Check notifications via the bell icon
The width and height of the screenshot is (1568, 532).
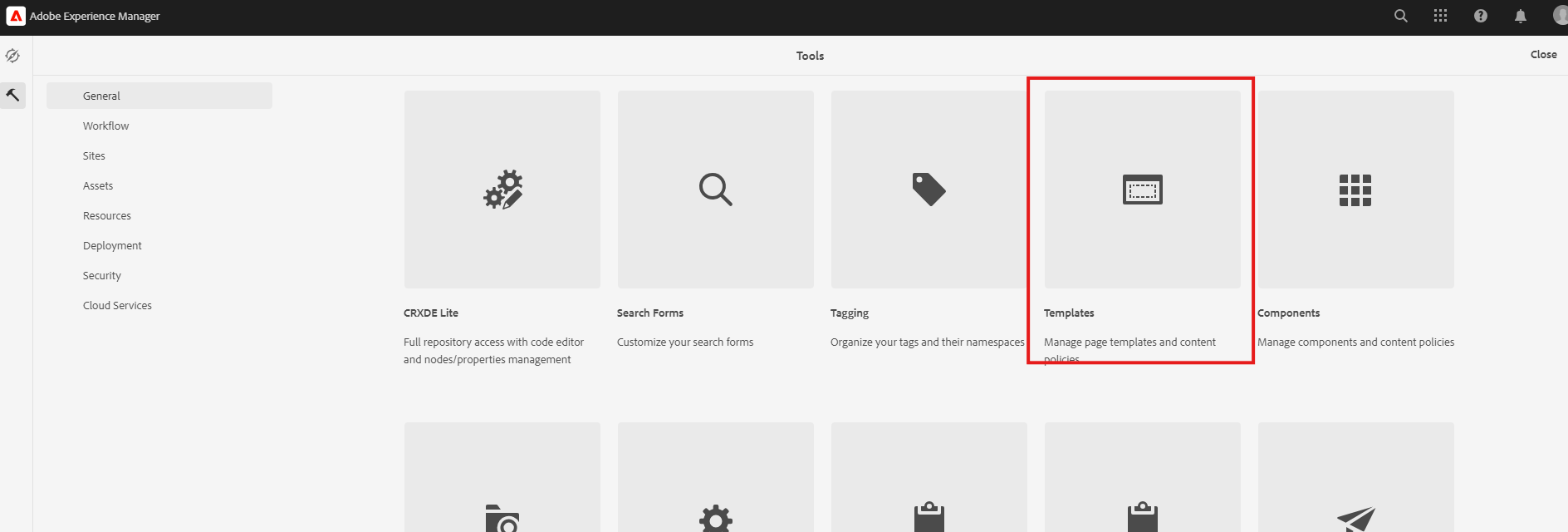[x=1520, y=16]
